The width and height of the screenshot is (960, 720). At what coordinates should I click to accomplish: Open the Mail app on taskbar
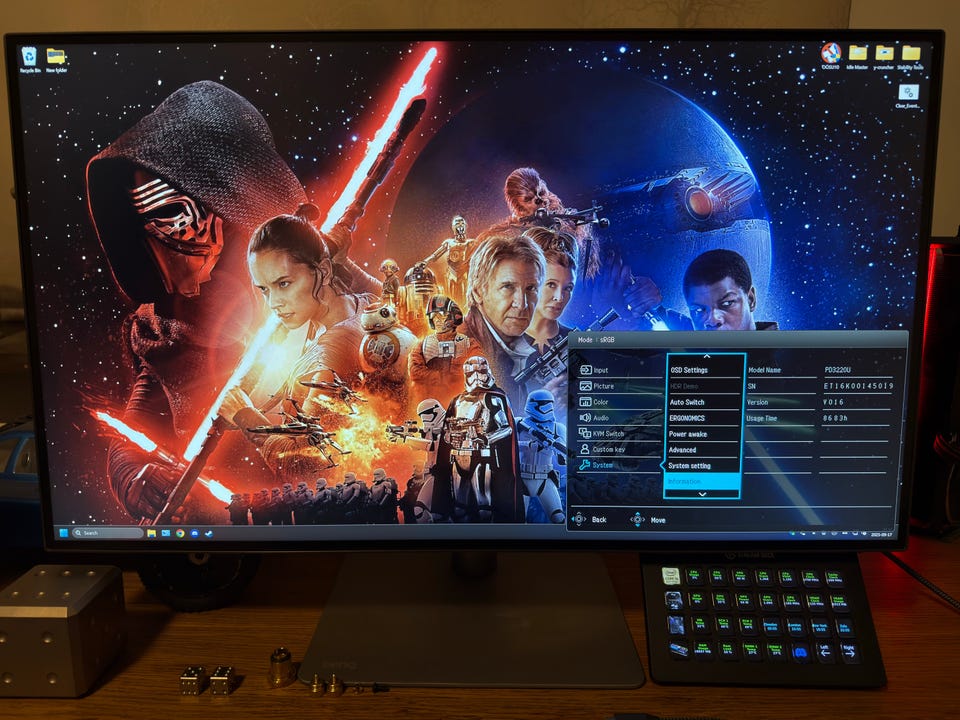(x=166, y=533)
